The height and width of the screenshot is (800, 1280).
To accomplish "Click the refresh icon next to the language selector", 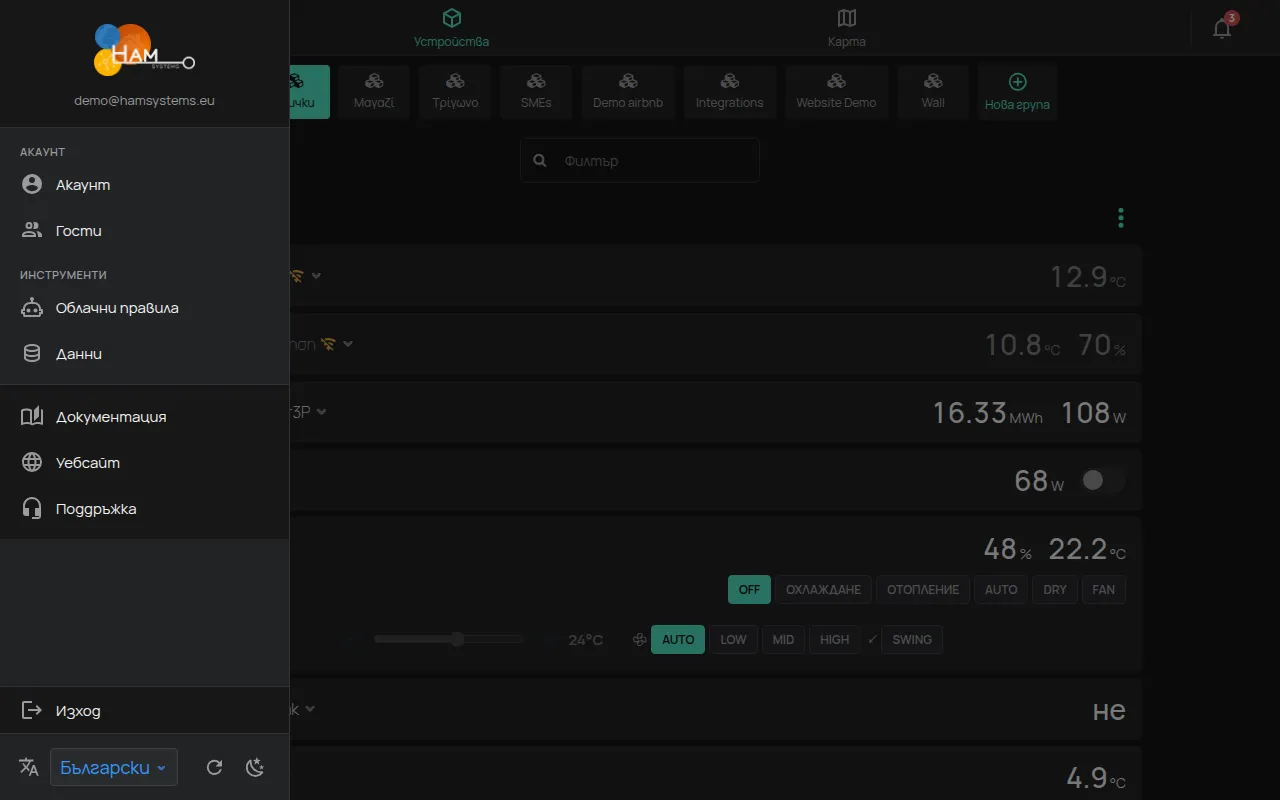I will 214,767.
